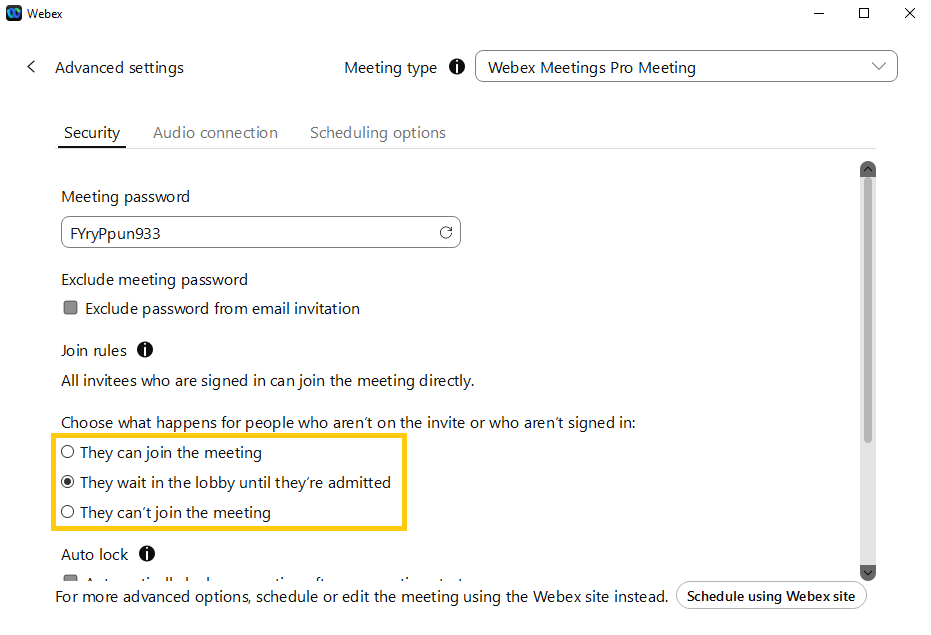Open the Security tab
The height and width of the screenshot is (635, 931).
[x=92, y=133]
